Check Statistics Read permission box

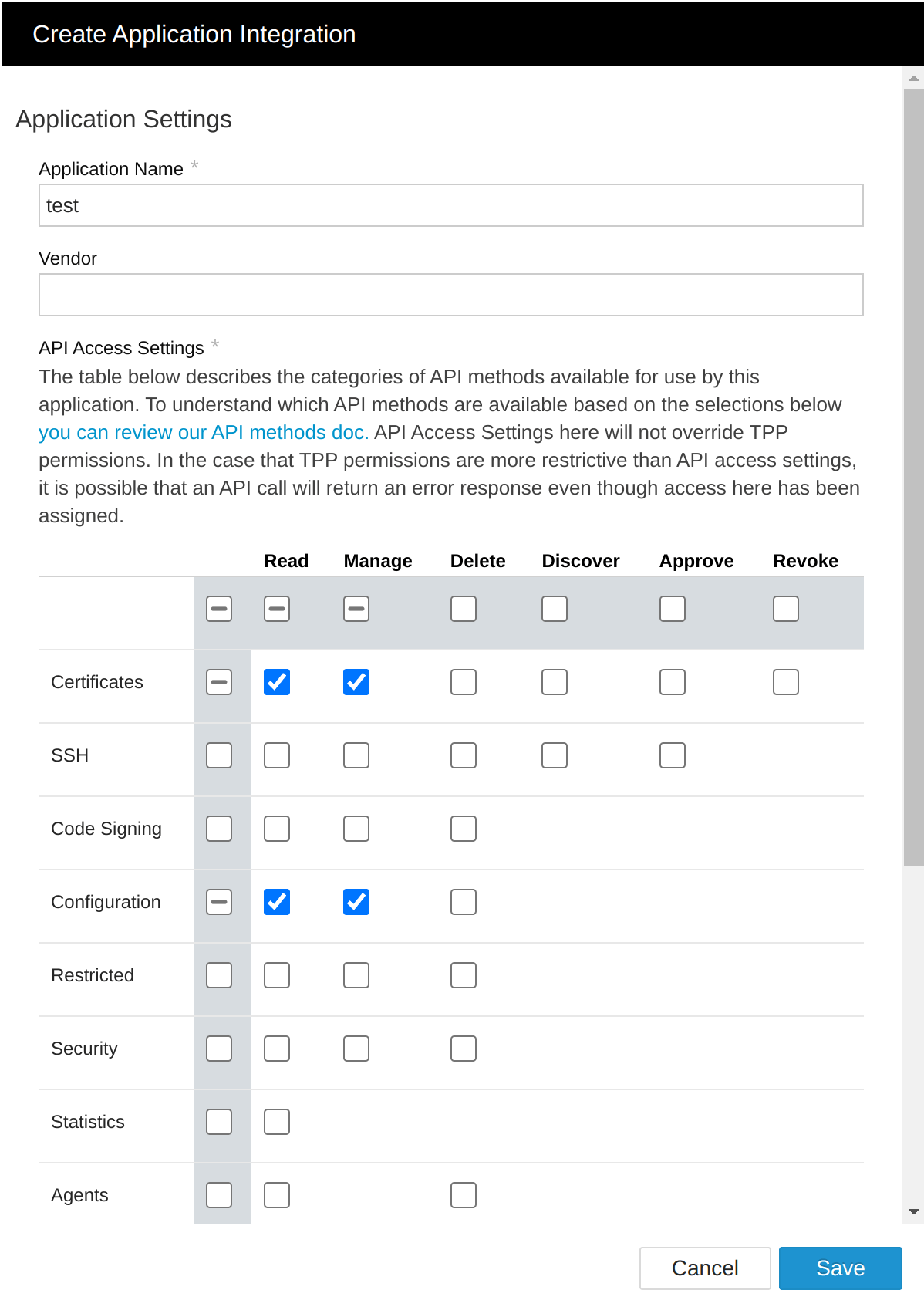277,1122
